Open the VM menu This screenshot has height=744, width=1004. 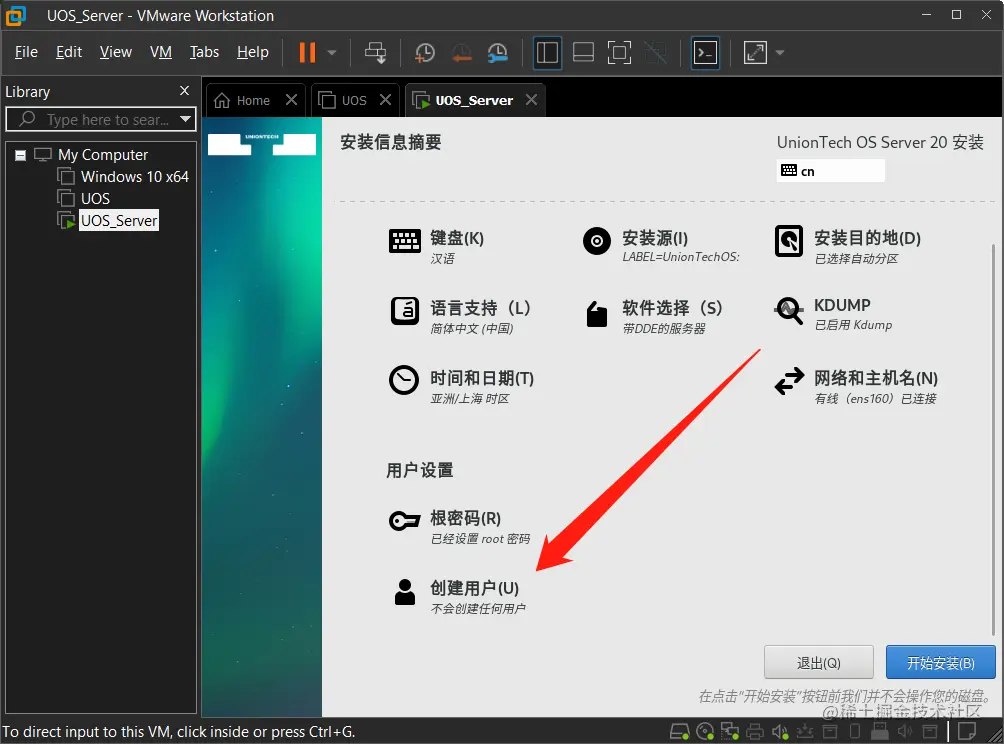pos(161,52)
